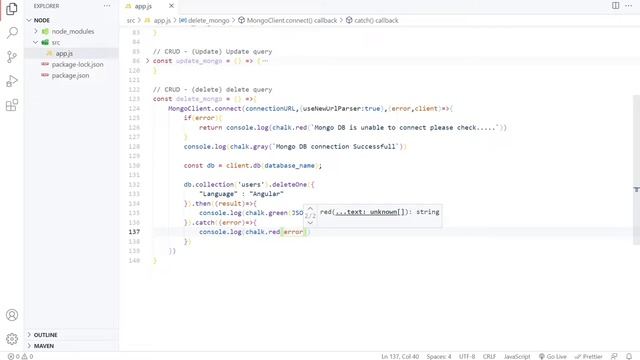Open the Manage gear menu
640x360 pixels.
click(12, 339)
